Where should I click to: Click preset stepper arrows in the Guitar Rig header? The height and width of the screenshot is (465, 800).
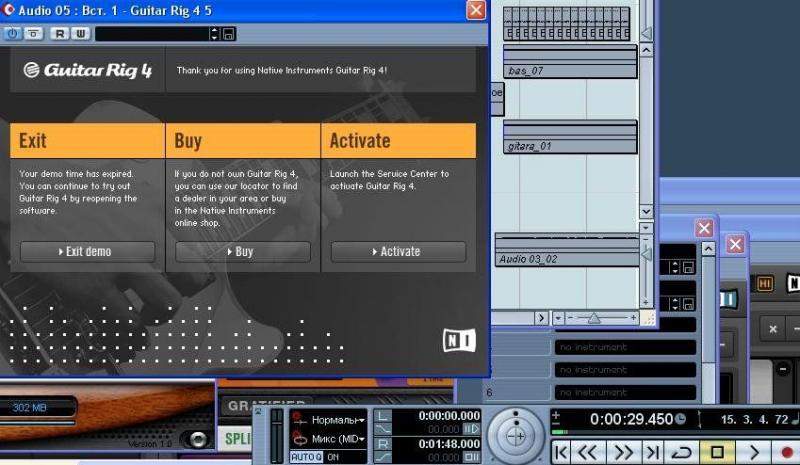214,34
